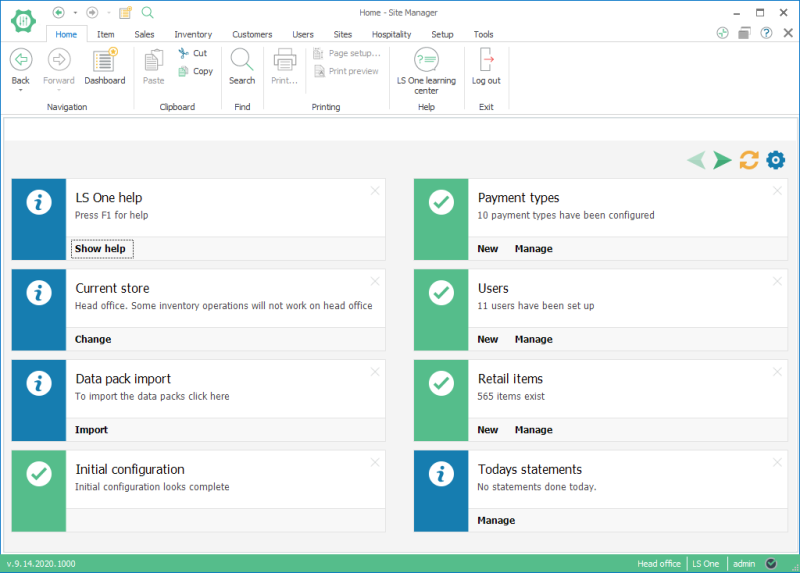Screen dimensions: 800x573
Task: Click New on Users card
Action: point(488,339)
